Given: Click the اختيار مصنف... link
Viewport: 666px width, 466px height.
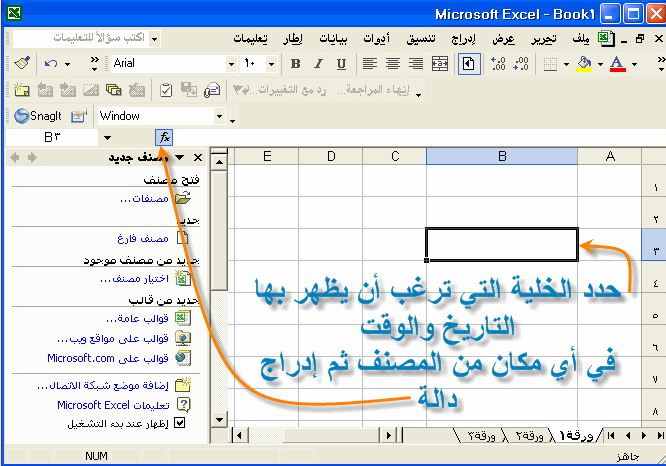Looking at the screenshot, I should (135, 279).
